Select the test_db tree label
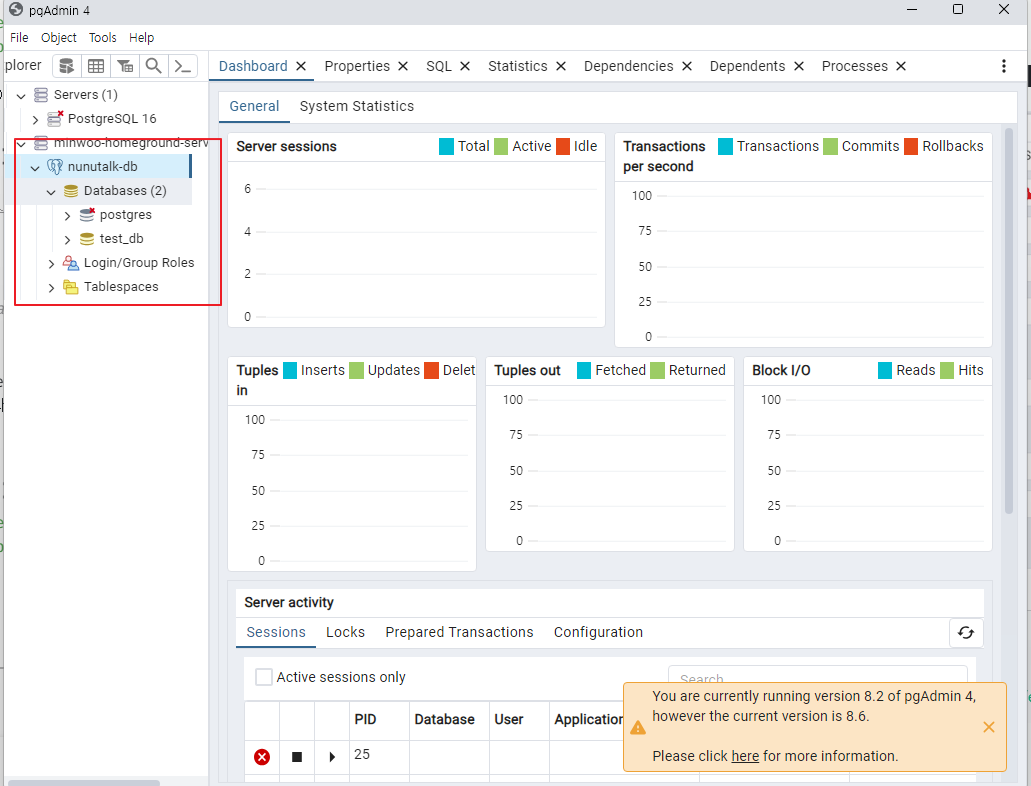Image resolution: width=1031 pixels, height=786 pixels. point(122,239)
